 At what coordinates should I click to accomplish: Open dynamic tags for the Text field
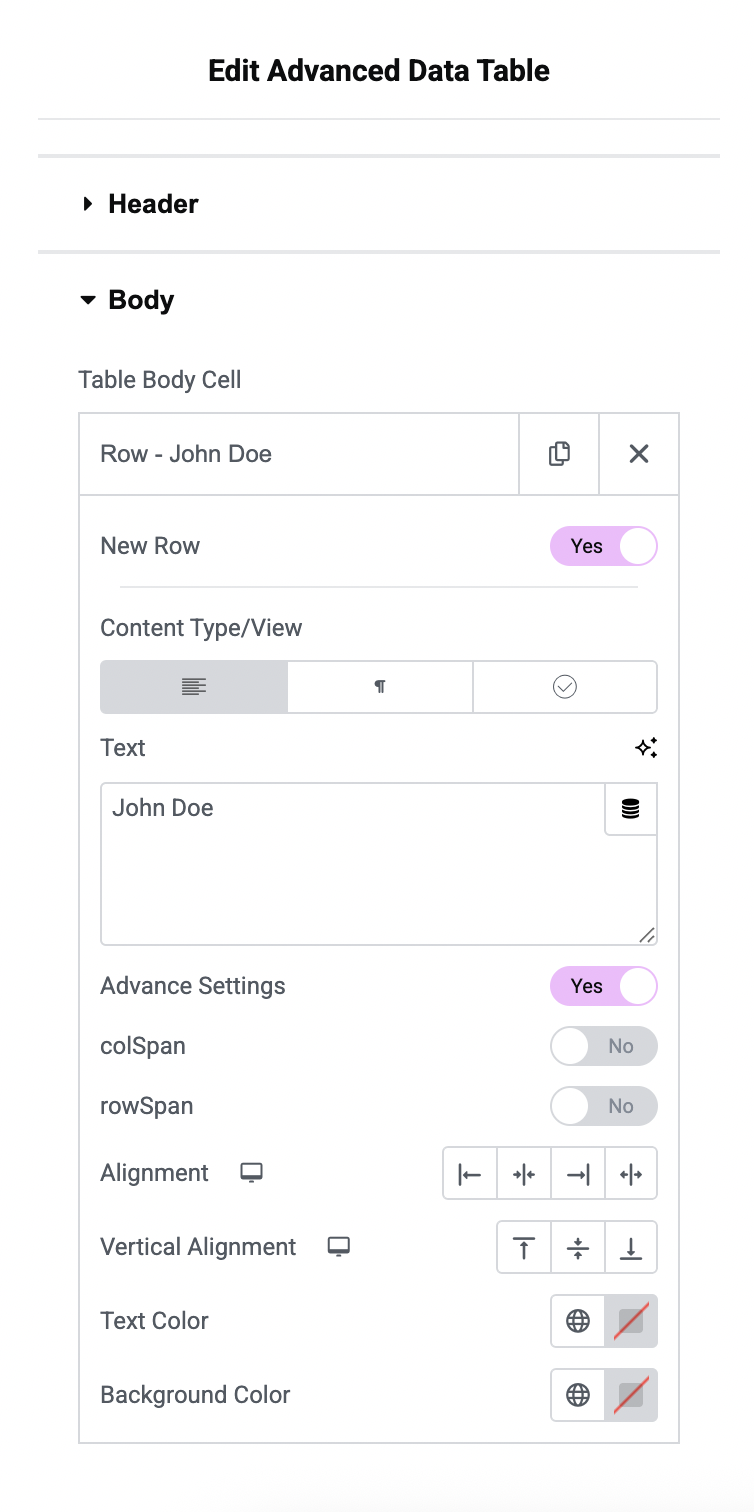[631, 809]
